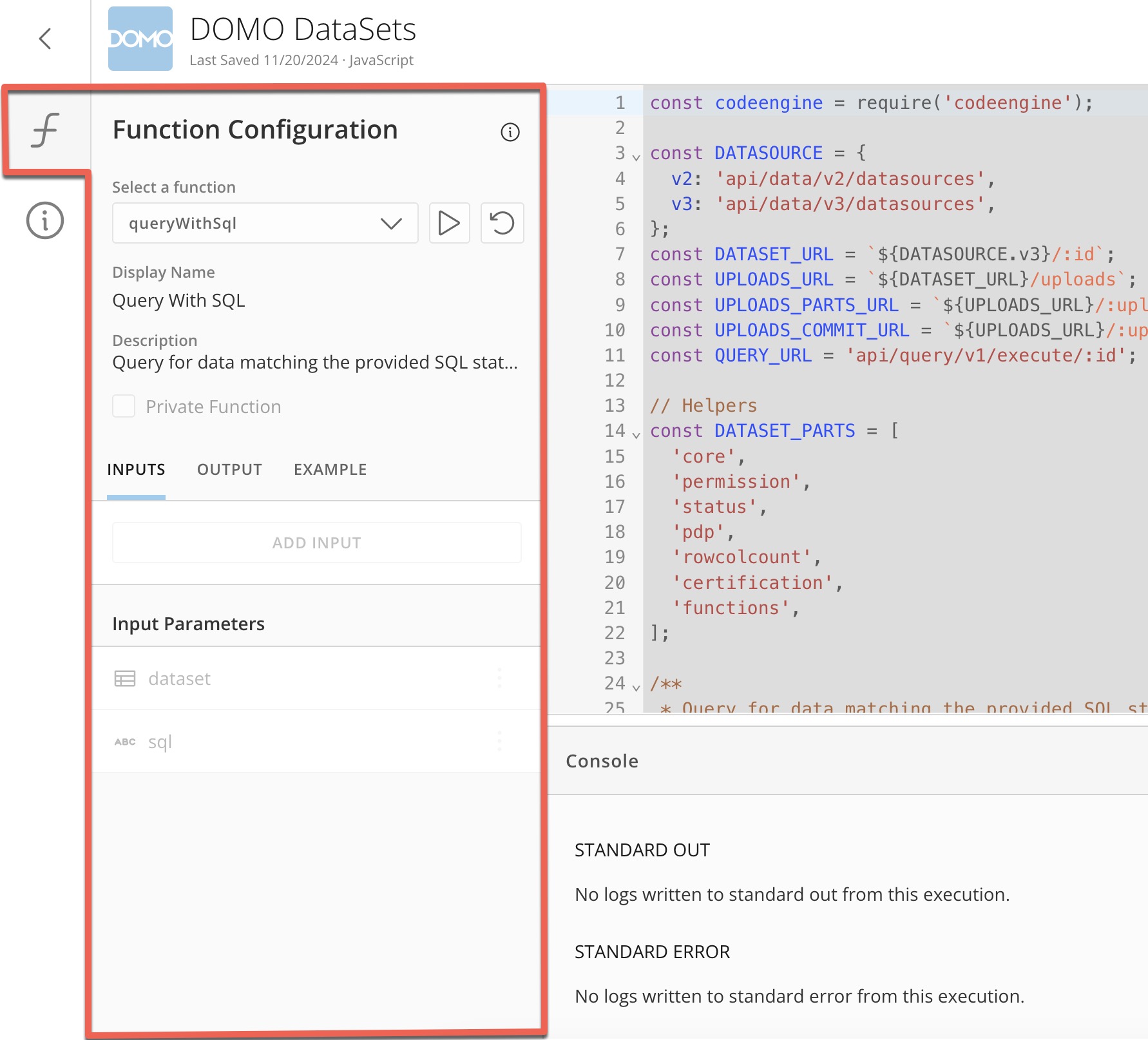Collapse the DATASET_PARTS array on line 14

coord(636,433)
